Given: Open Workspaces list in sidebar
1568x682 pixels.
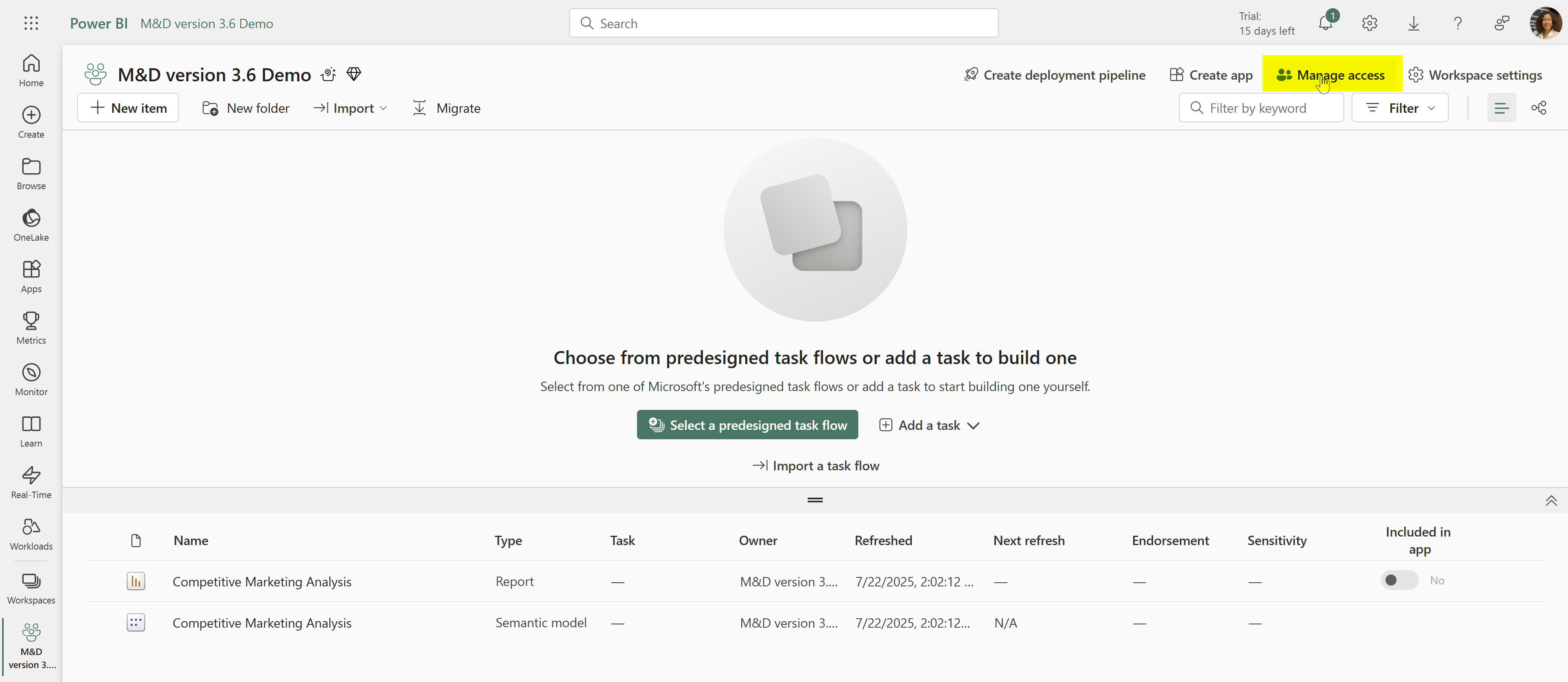Looking at the screenshot, I should tap(31, 588).
